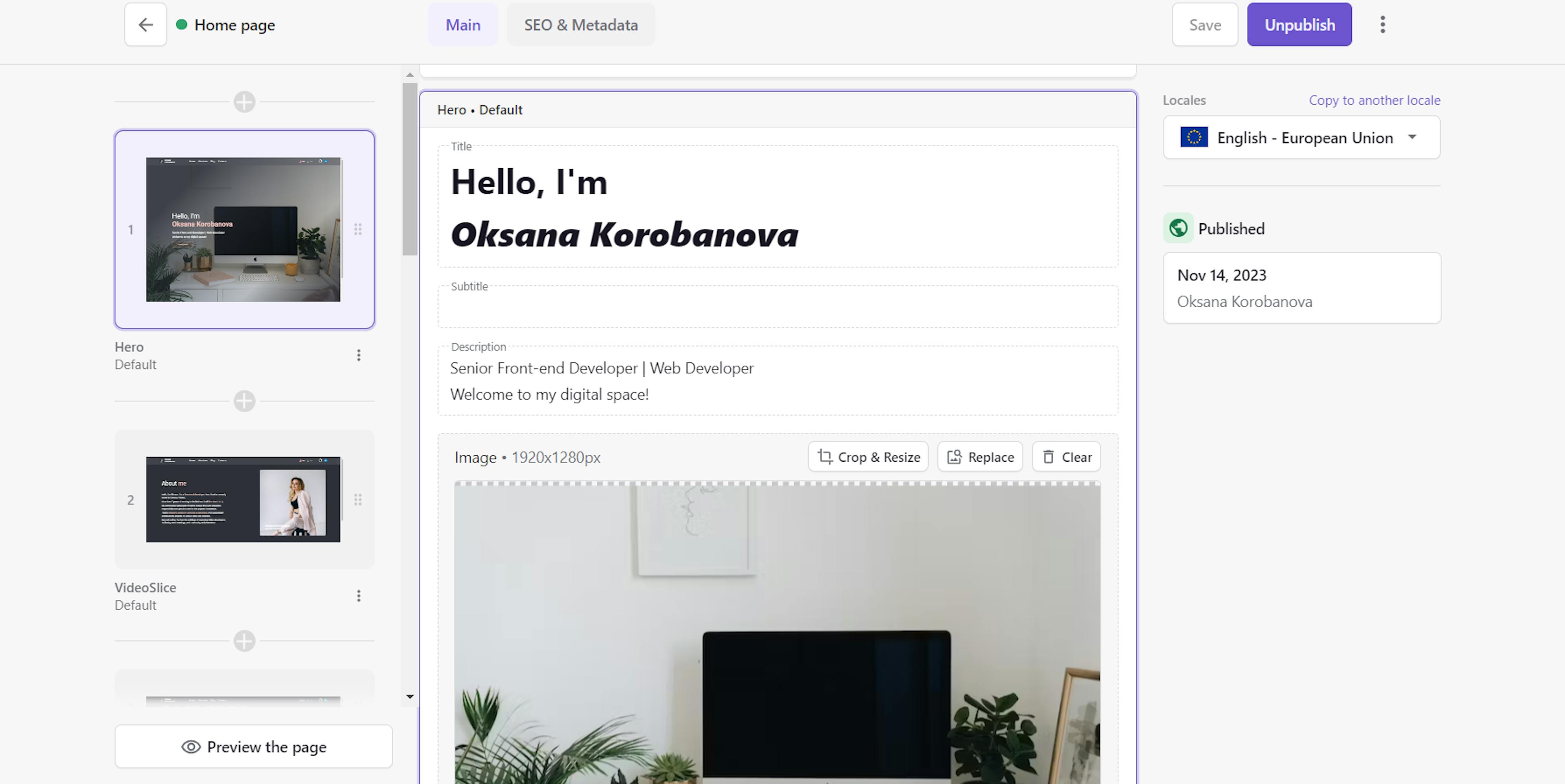Open the Hero slice options menu
Viewport: 1565px width, 784px height.
click(x=359, y=355)
